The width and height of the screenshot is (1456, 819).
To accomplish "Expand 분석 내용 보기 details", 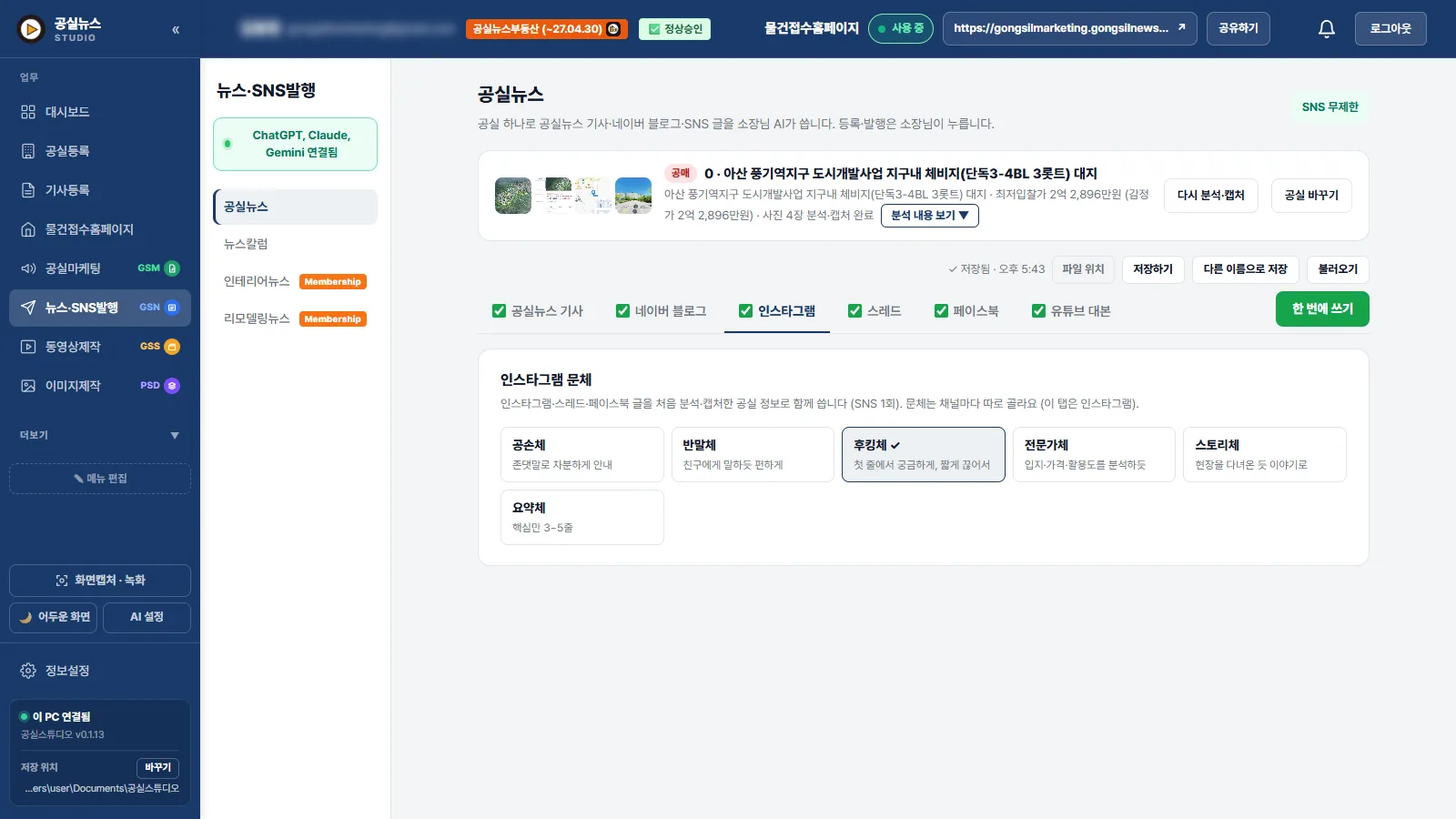I will click(930, 216).
